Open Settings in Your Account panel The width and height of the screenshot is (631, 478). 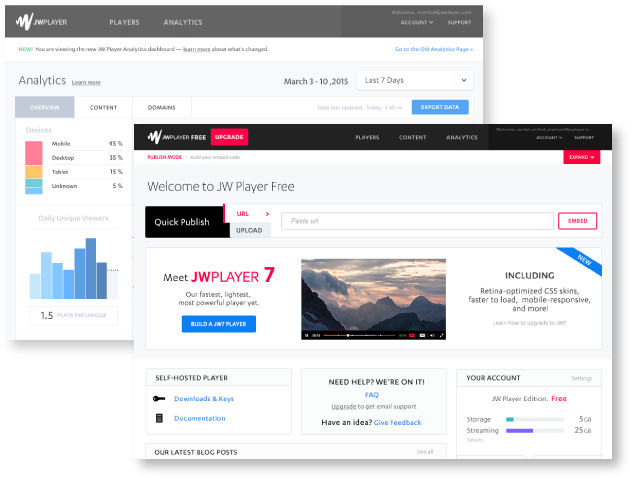click(582, 378)
